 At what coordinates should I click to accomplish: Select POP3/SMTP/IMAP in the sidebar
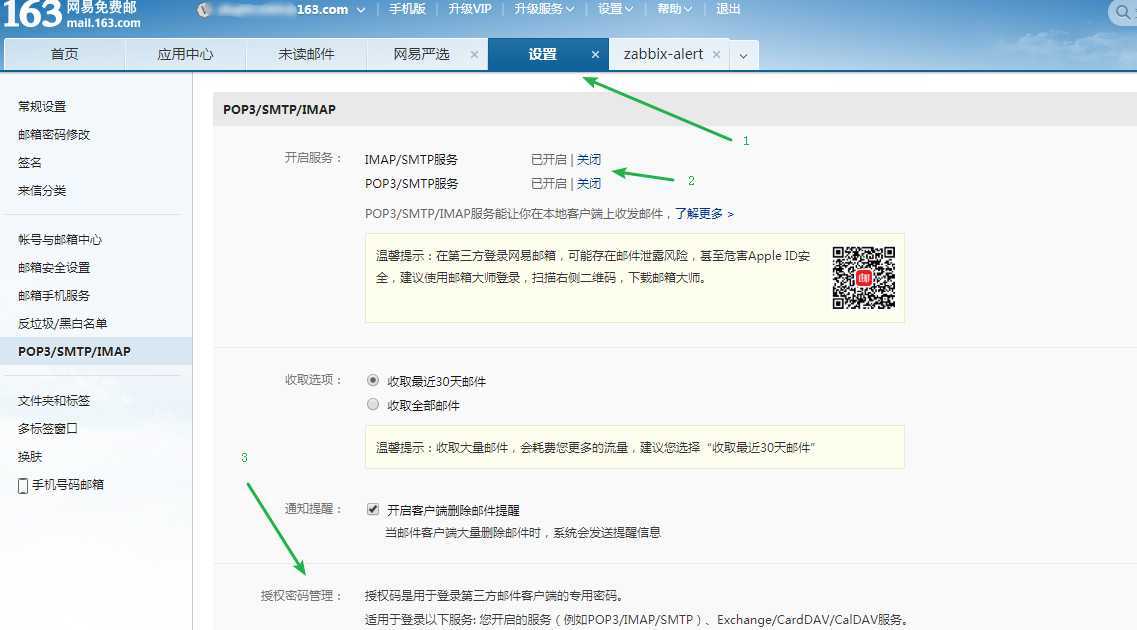(x=96, y=352)
